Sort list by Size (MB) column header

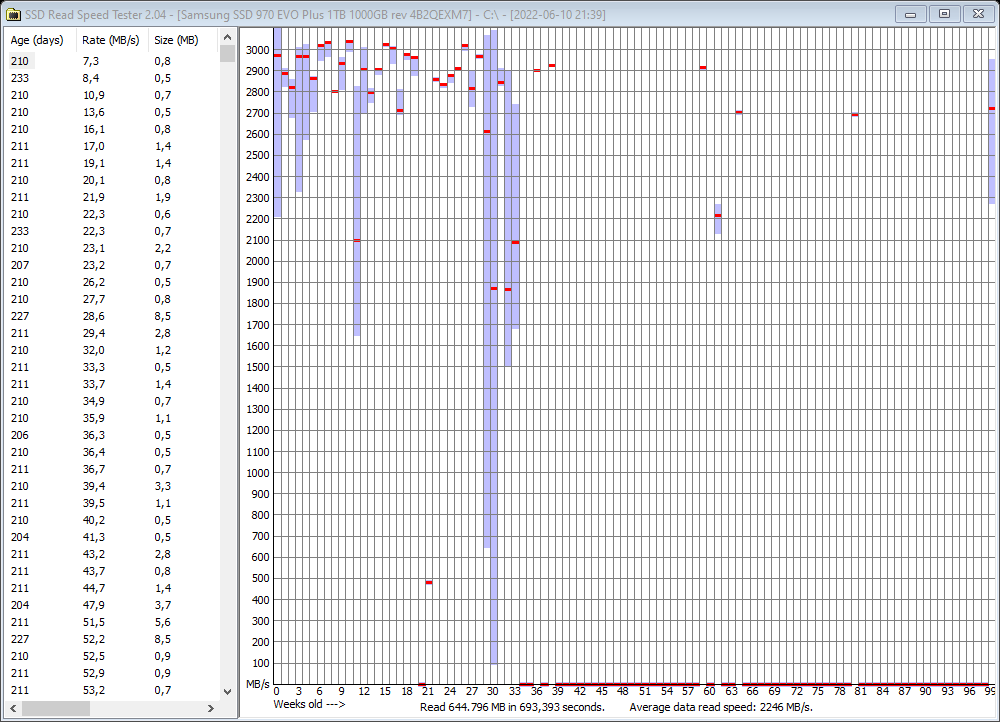click(x=176, y=40)
